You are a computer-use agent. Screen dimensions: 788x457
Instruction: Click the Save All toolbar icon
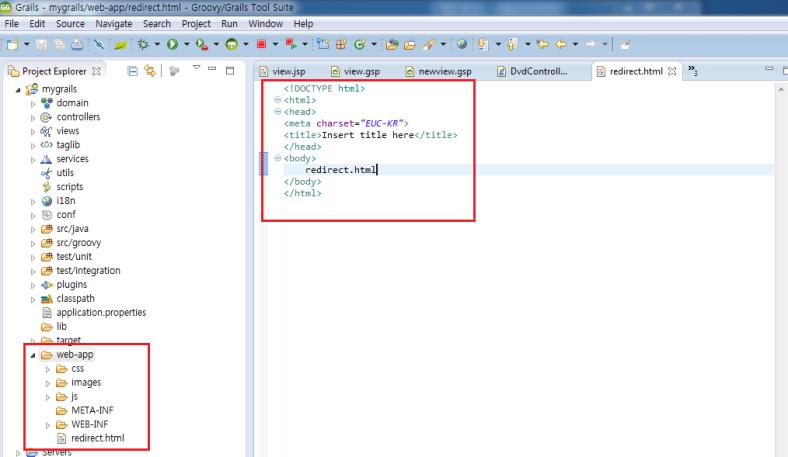(59, 45)
